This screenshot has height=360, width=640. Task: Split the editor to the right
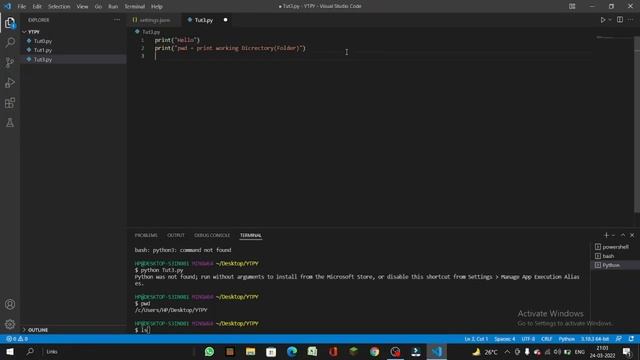pos(620,20)
